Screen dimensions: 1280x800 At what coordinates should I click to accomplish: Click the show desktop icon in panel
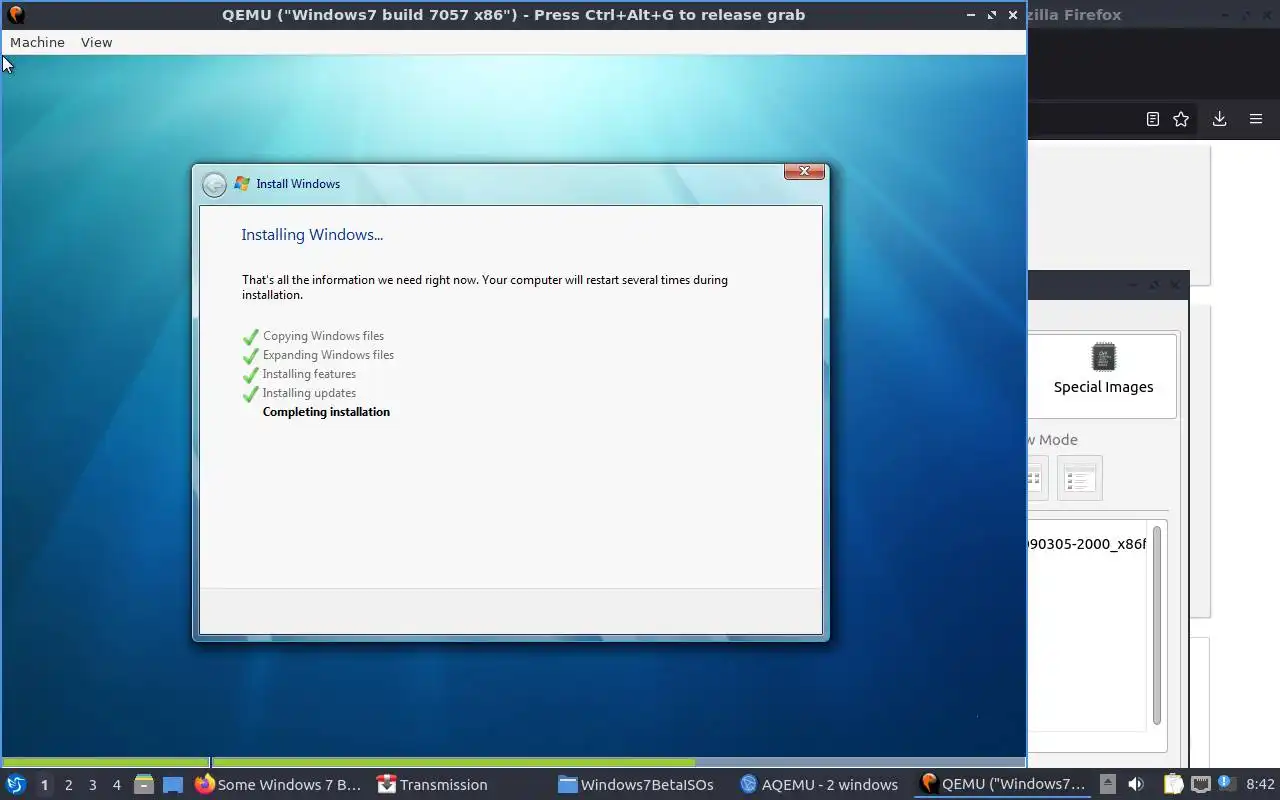[x=173, y=785]
